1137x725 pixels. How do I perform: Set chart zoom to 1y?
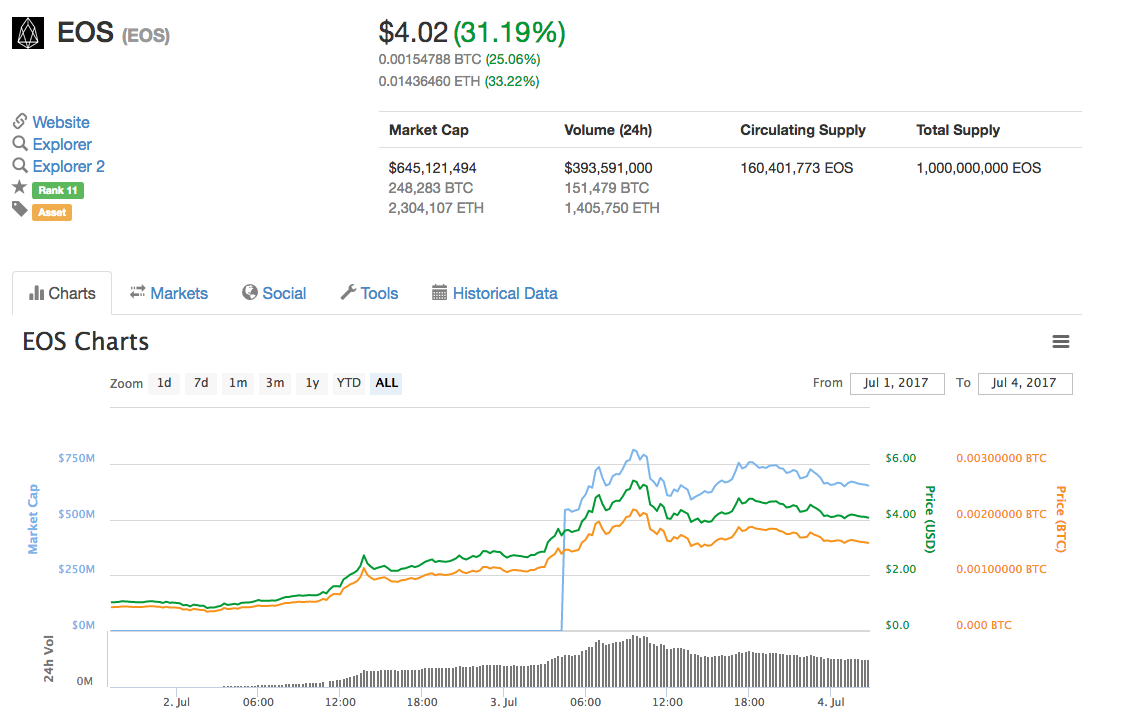tap(312, 383)
